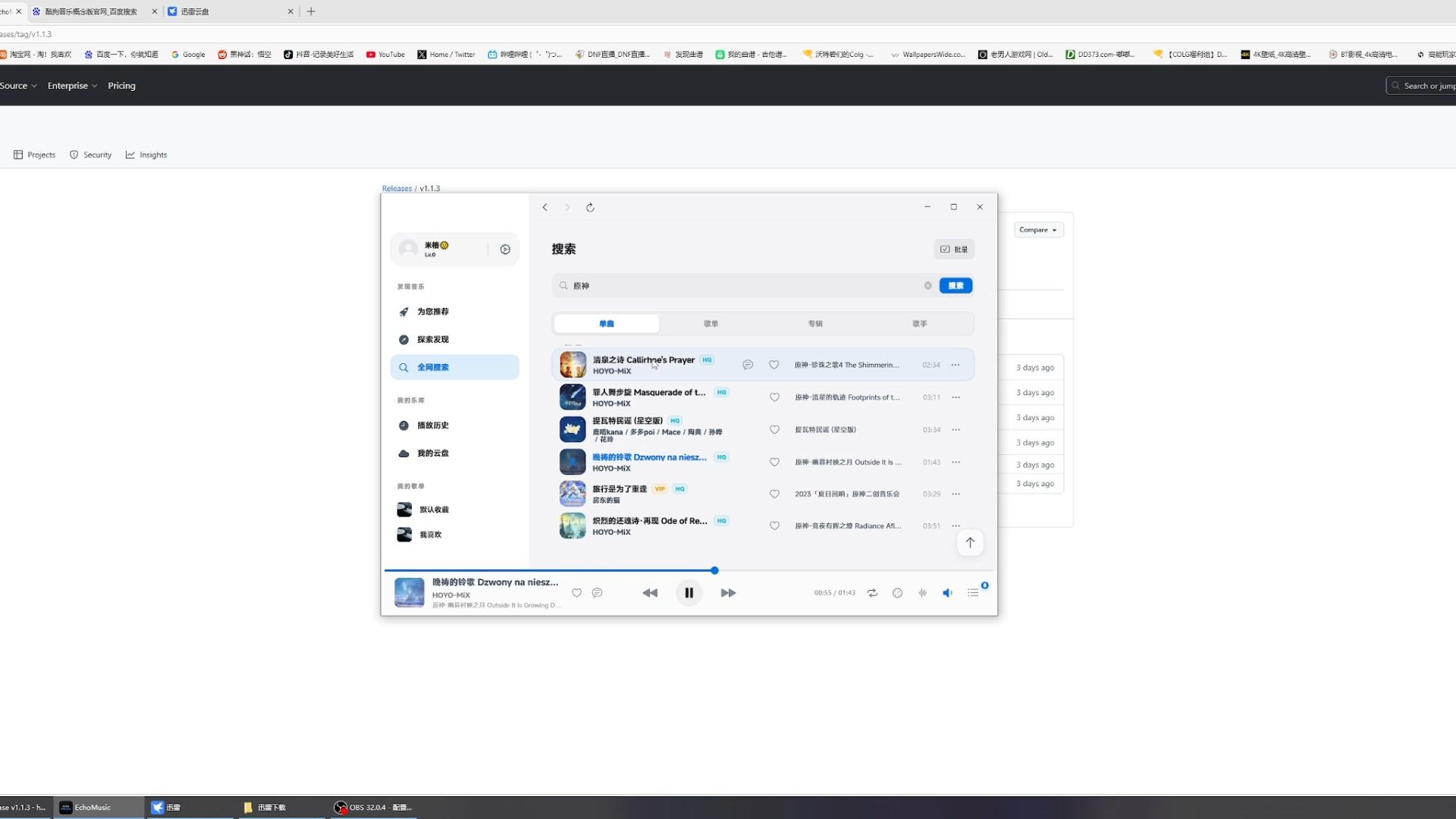Click the 批量 batch select button
Screen dimensions: 1456x819
click(954, 249)
